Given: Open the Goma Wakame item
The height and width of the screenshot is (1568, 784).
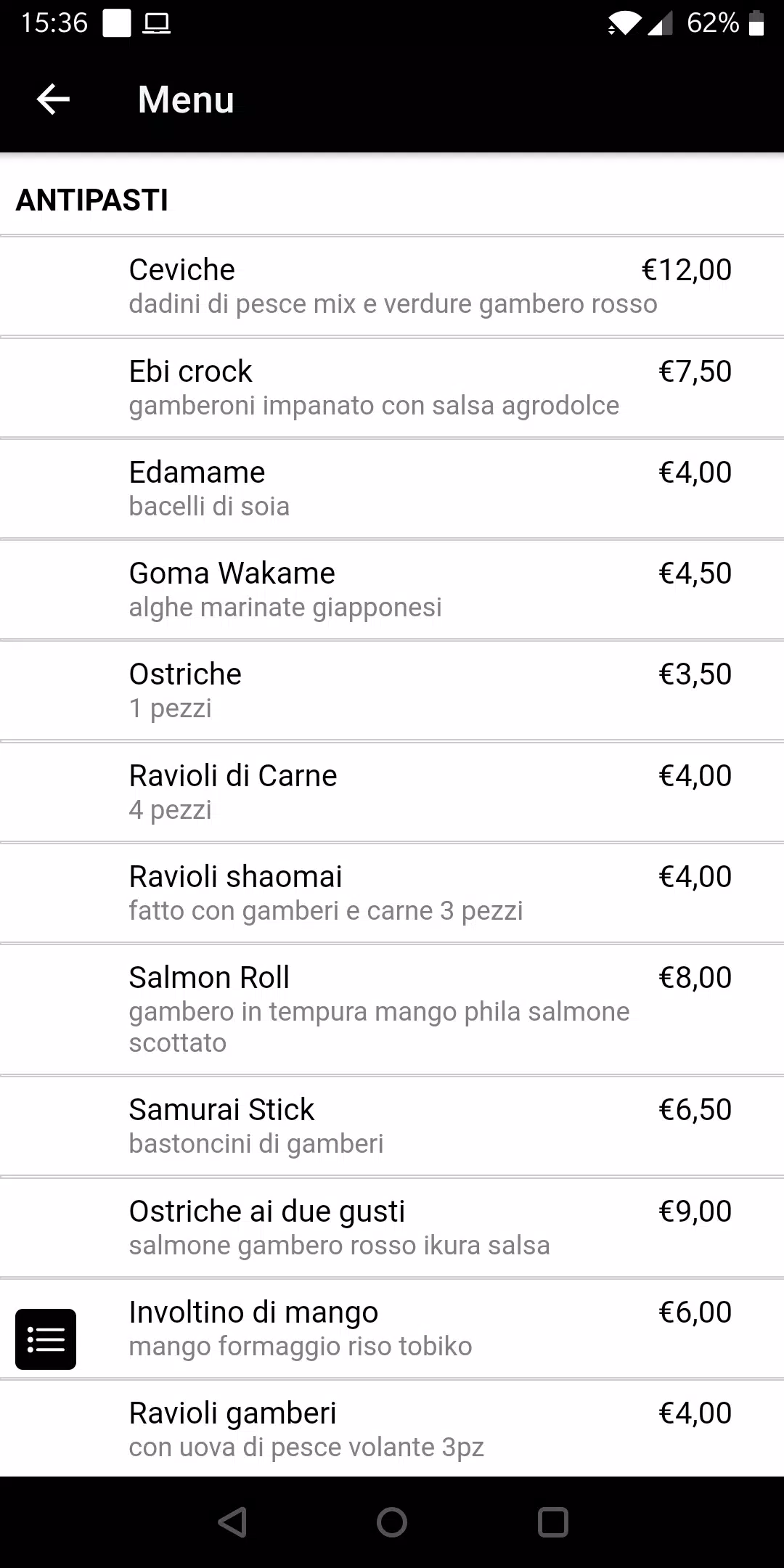Looking at the screenshot, I should pos(392,589).
